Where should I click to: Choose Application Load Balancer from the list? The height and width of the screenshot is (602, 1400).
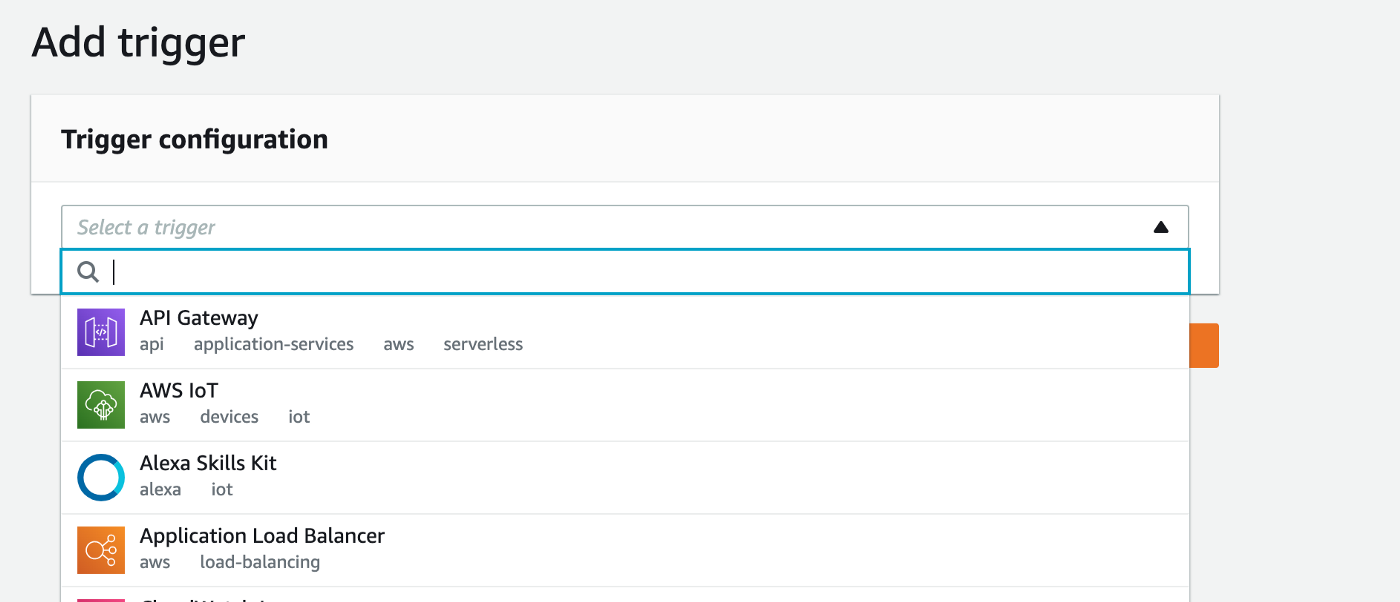tap(625, 550)
